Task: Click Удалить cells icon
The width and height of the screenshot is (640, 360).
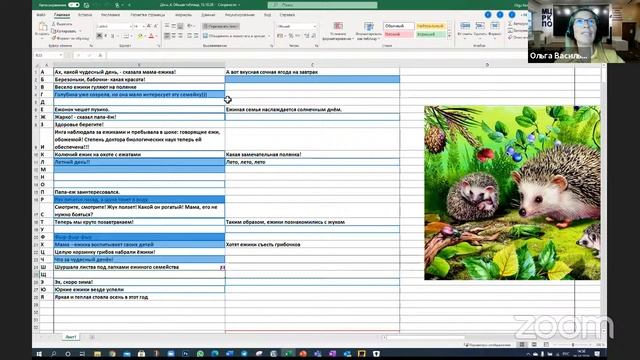Action: coord(480,26)
